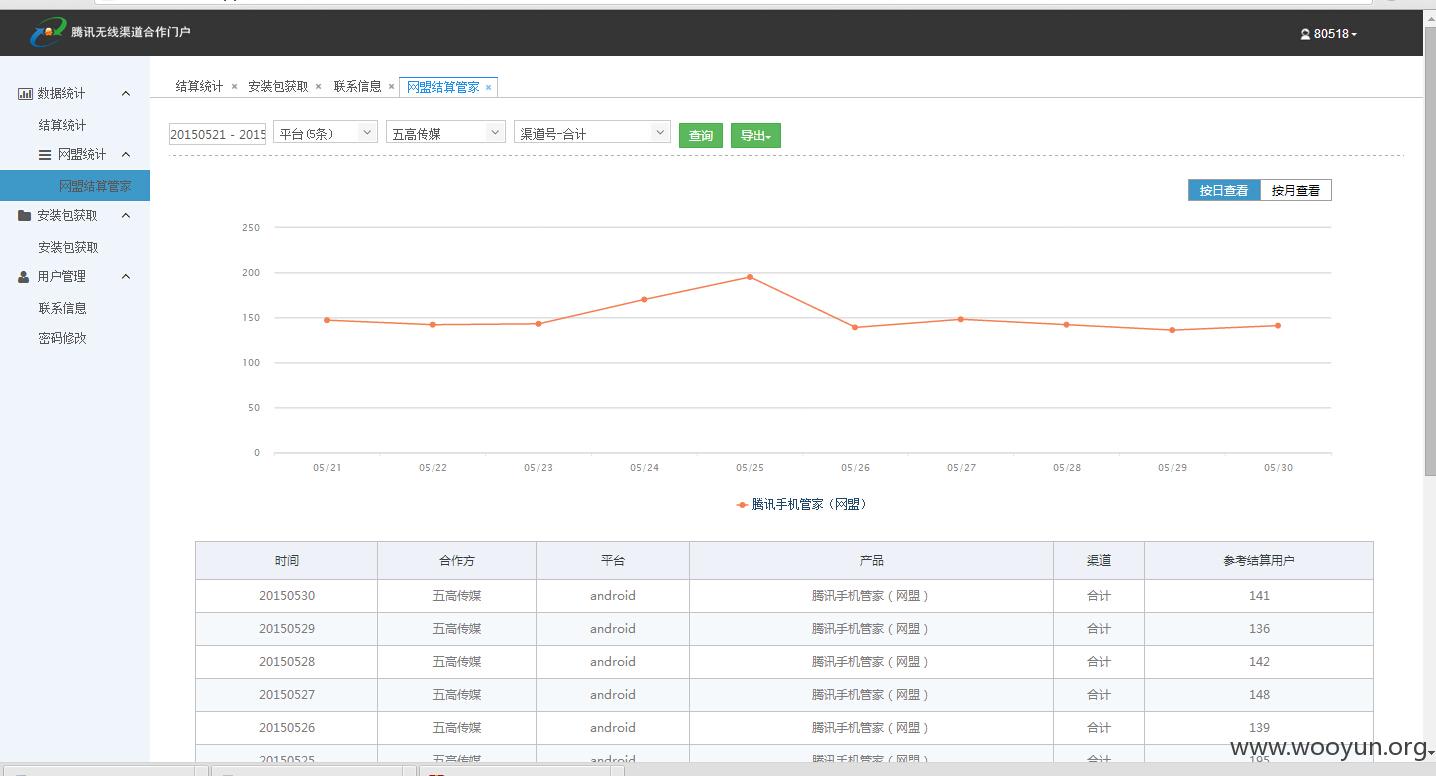Switch to the 结算统计 tab
This screenshot has width=1436, height=776.
pos(199,87)
